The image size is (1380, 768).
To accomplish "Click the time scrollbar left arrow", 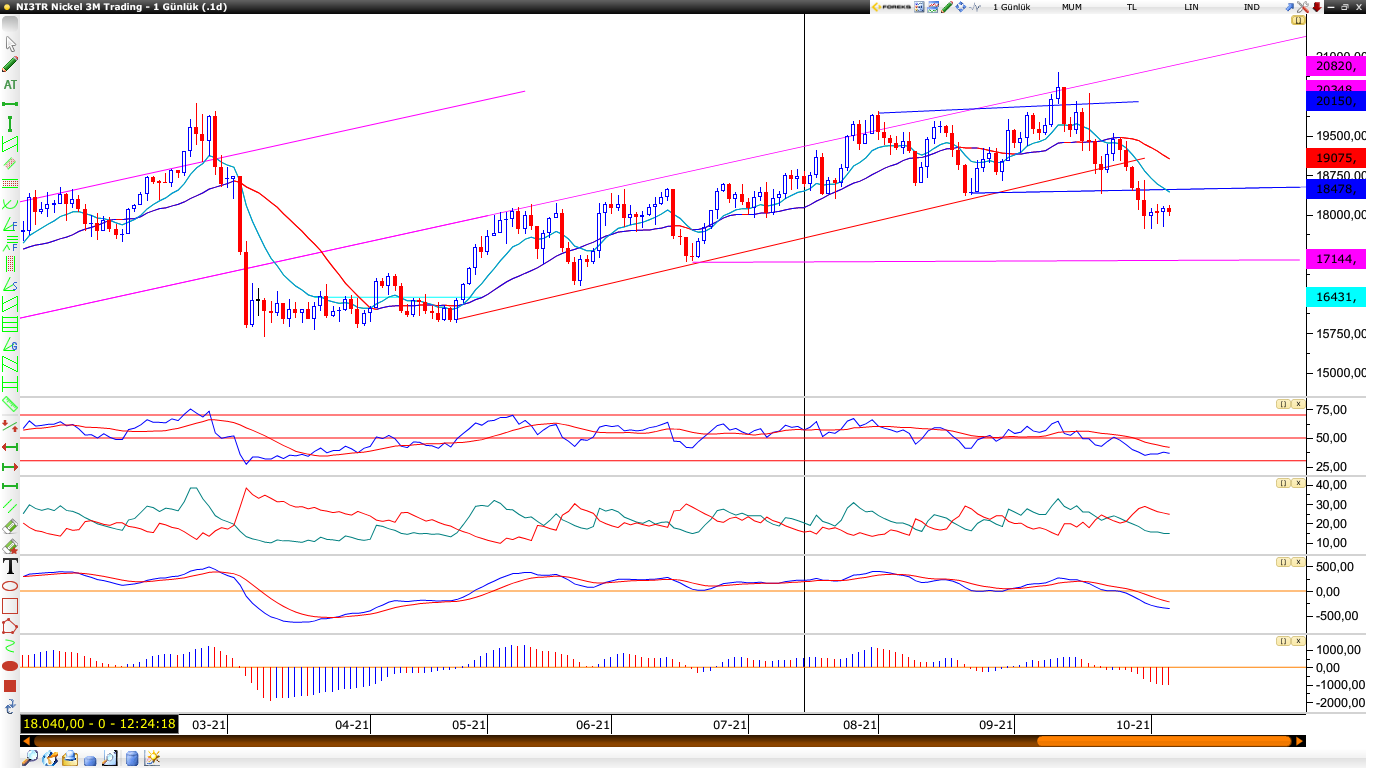I will point(26,741).
